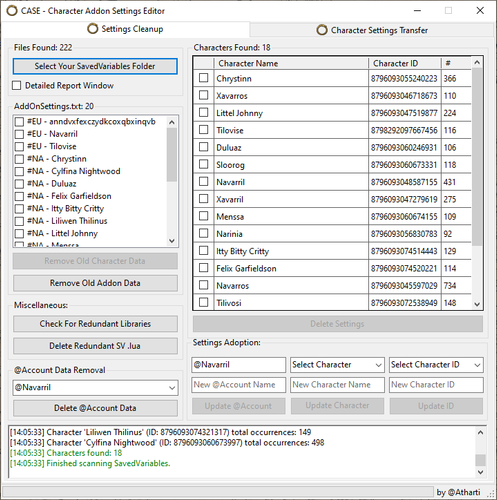Click the 'Characters found: 18' log line
The width and height of the screenshot is (497, 500).
tap(66, 453)
